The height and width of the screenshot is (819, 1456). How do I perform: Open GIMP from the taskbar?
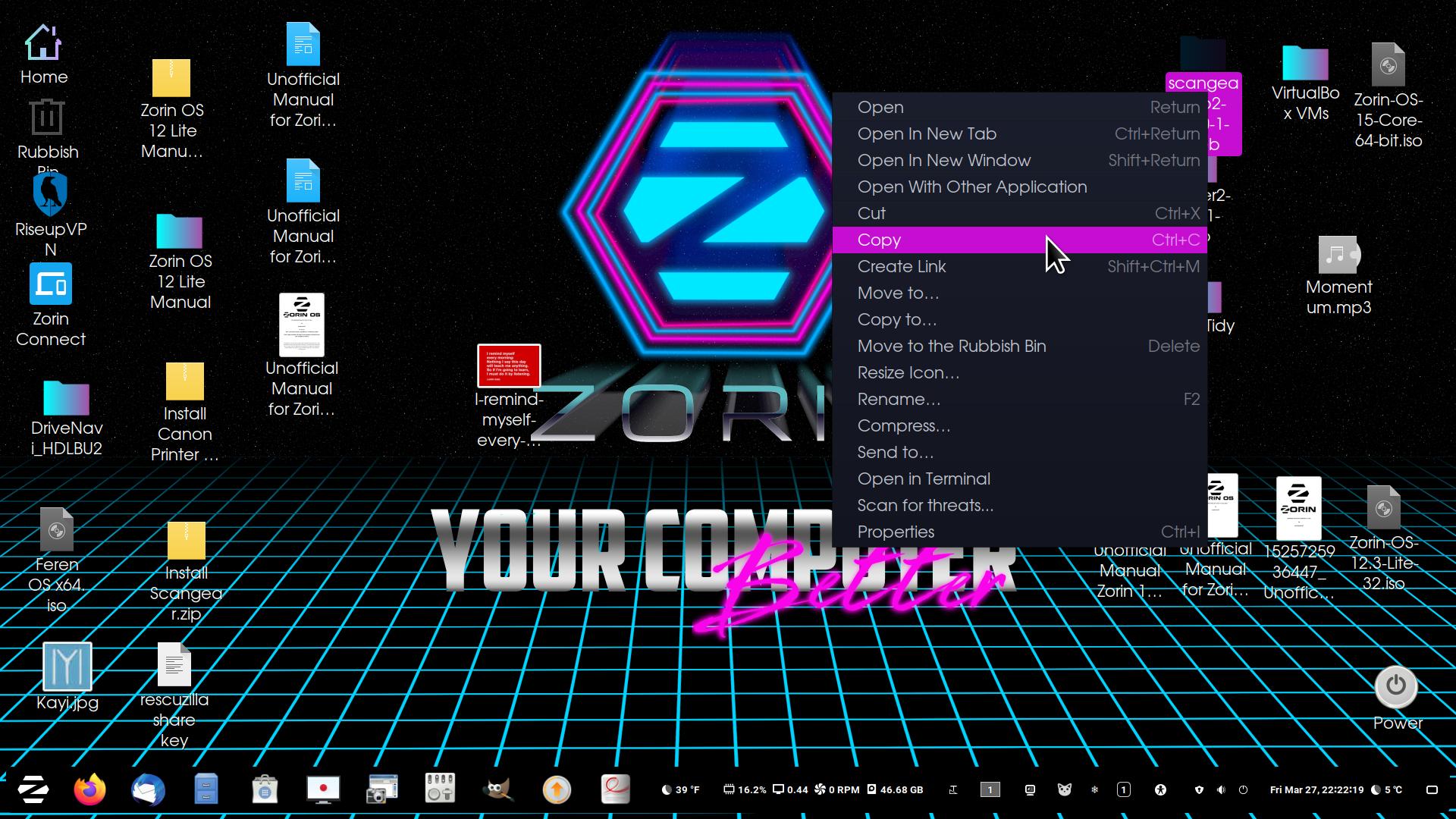tap(497, 789)
